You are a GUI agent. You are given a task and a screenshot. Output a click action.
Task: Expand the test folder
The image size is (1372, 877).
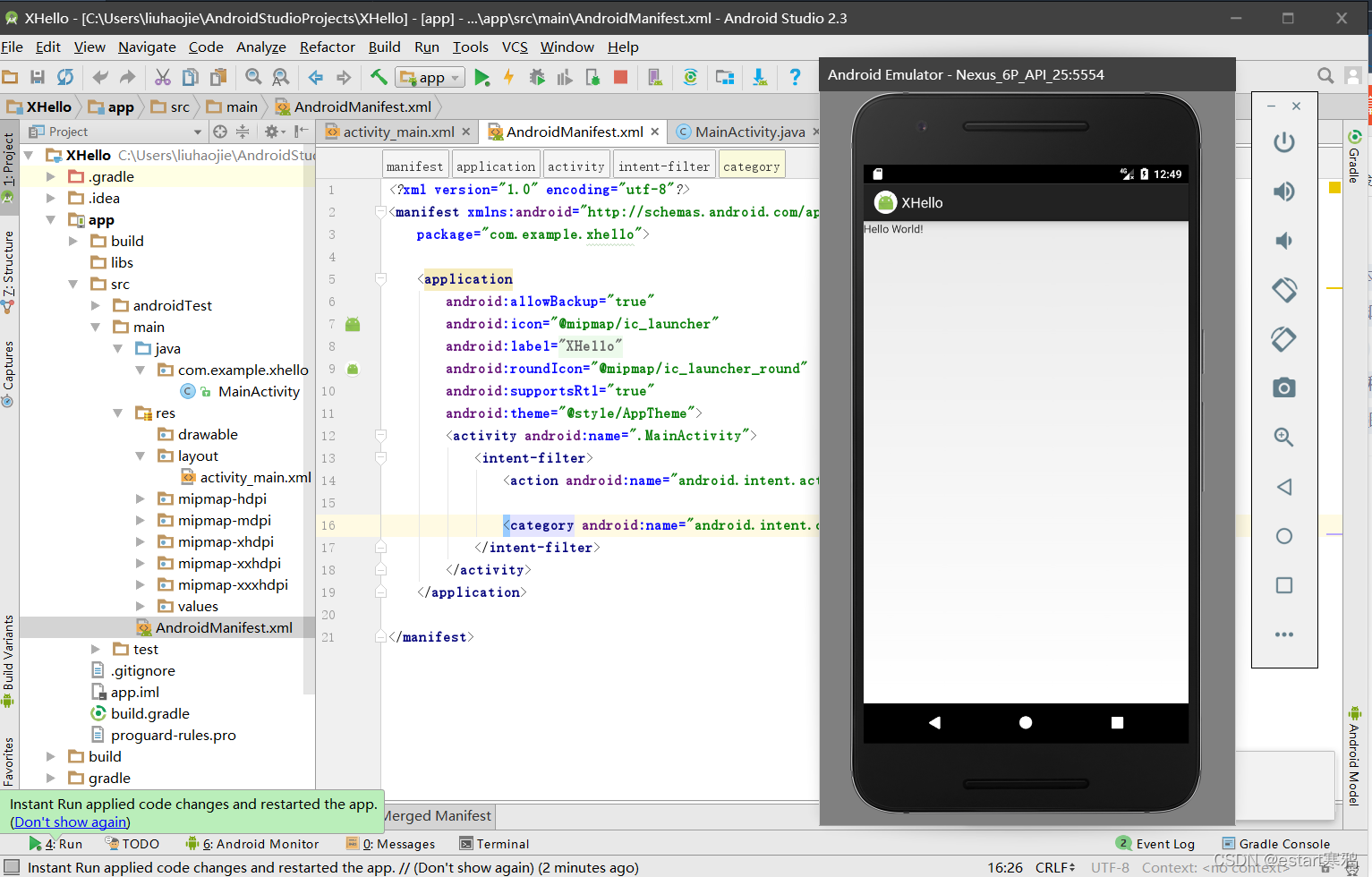(95, 650)
